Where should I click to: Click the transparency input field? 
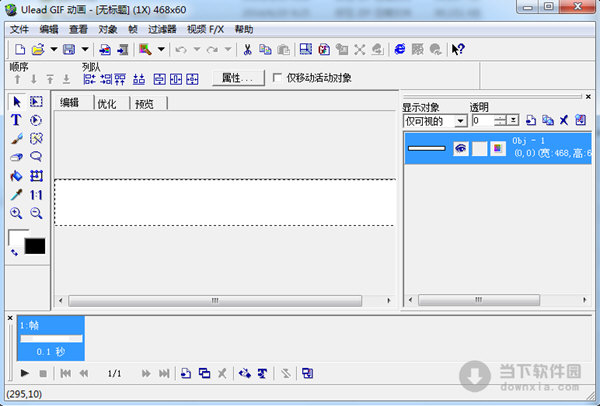coord(483,121)
